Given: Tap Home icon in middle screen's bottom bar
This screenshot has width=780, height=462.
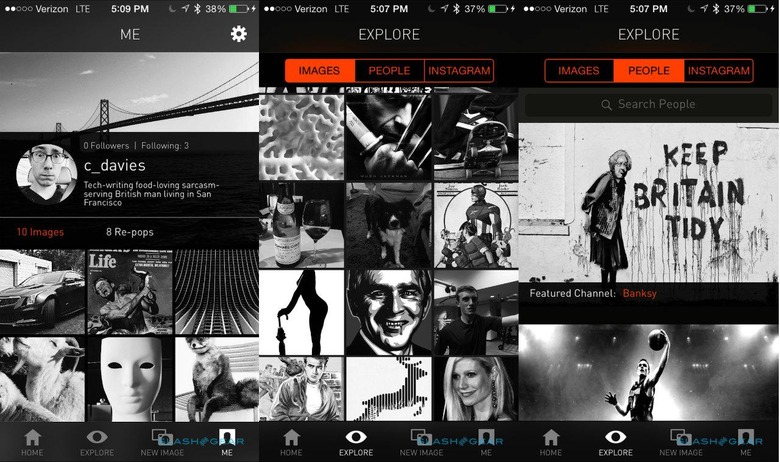Looking at the screenshot, I should click(292, 438).
